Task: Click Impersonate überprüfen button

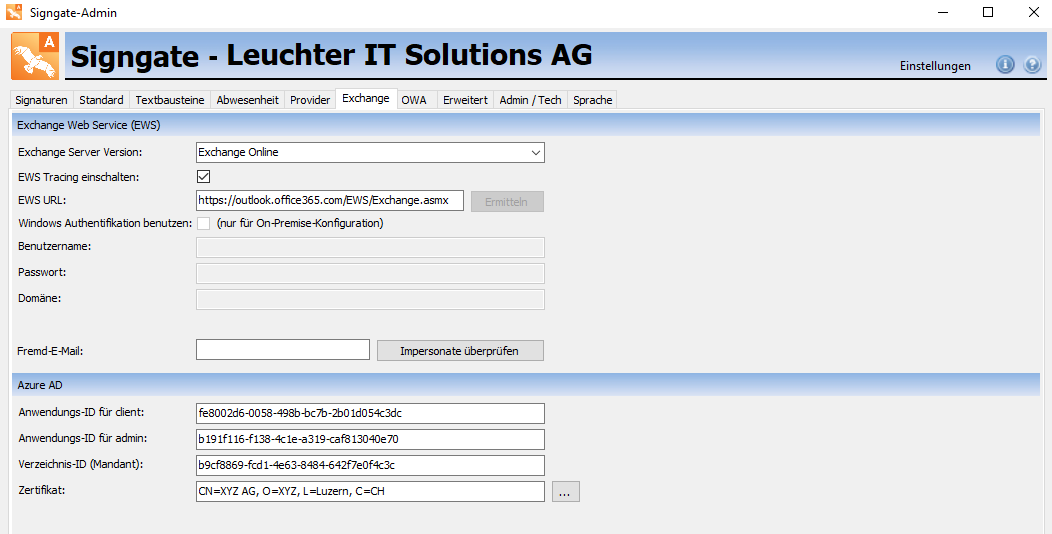Action: click(x=460, y=351)
